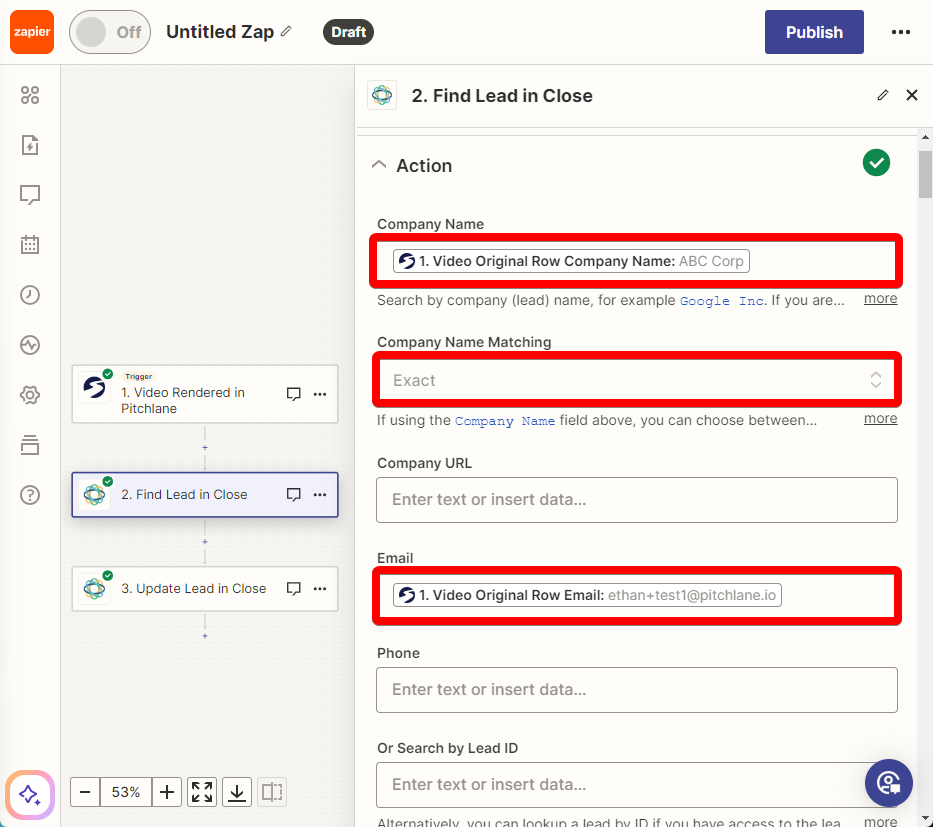Viewport: 933px width, 827px height.
Task: Open the top-right three-dot menu
Action: [901, 32]
